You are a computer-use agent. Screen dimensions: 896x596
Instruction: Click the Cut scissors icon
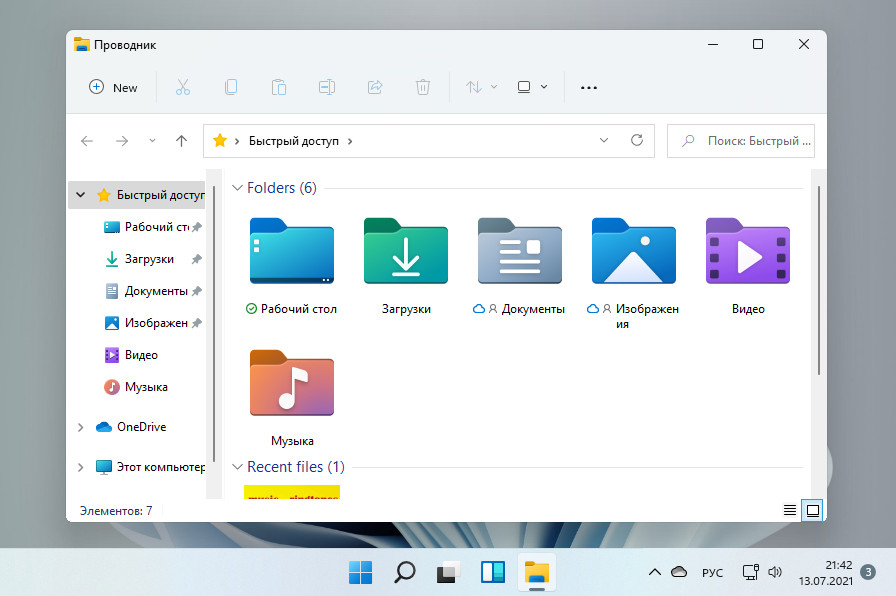[182, 87]
